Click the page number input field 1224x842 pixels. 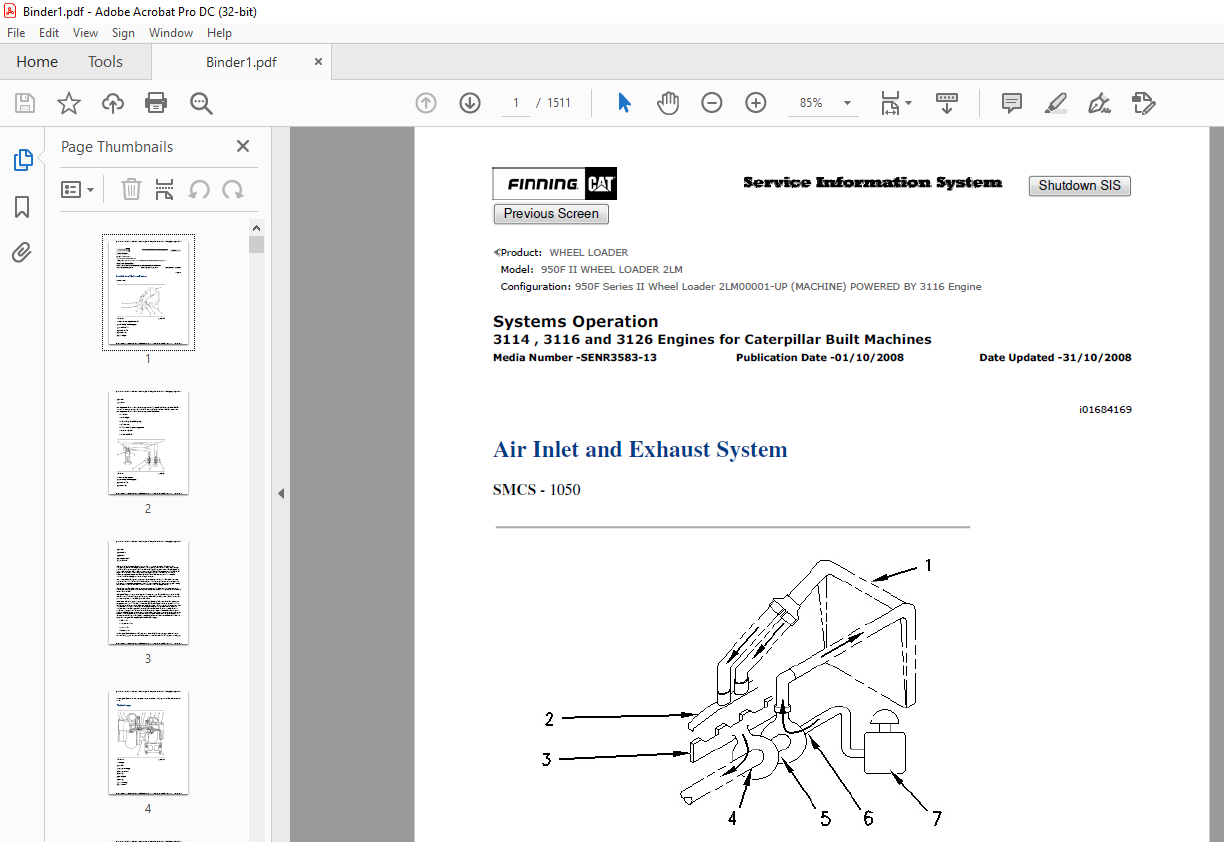click(x=515, y=103)
